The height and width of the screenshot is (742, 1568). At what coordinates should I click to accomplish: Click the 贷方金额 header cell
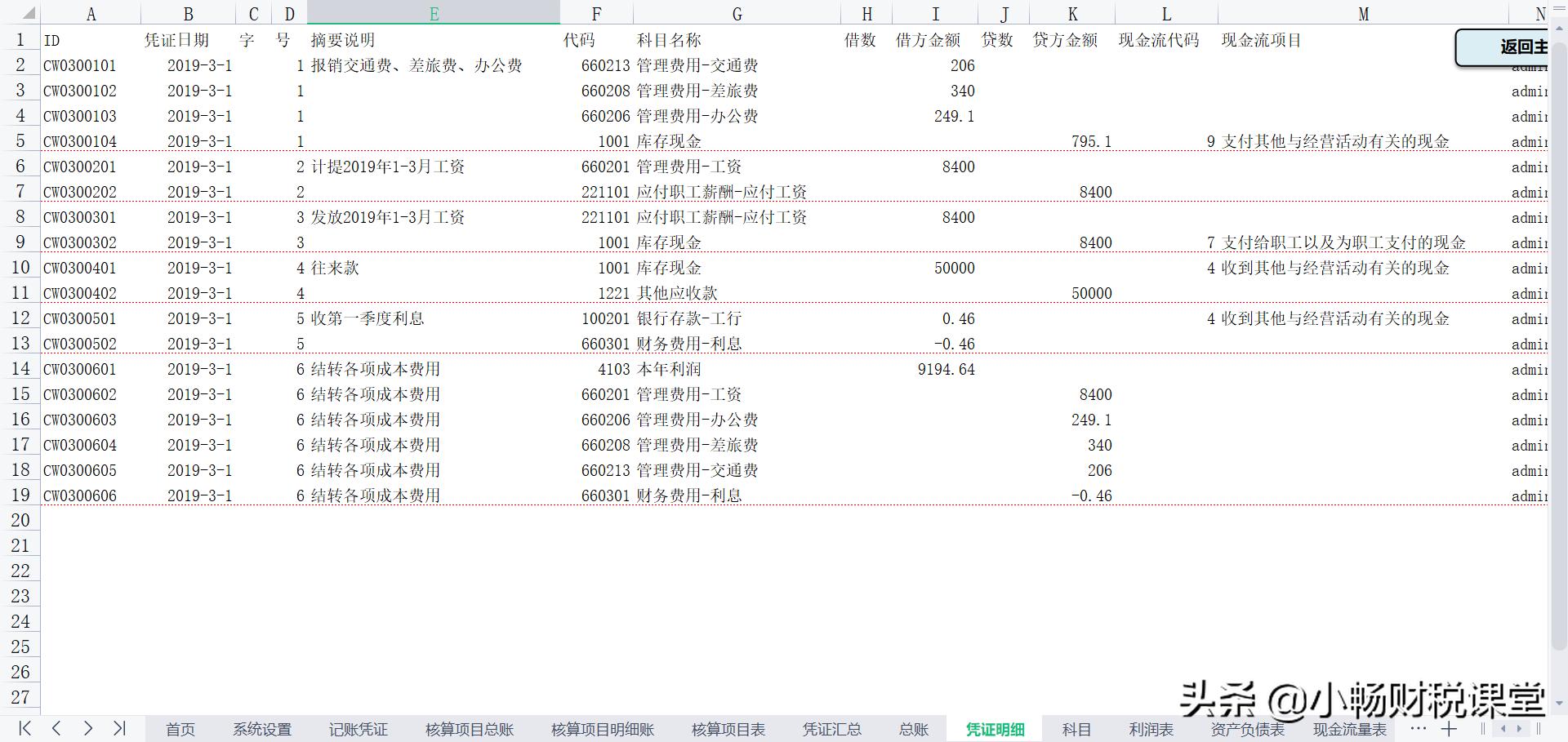tap(1072, 40)
